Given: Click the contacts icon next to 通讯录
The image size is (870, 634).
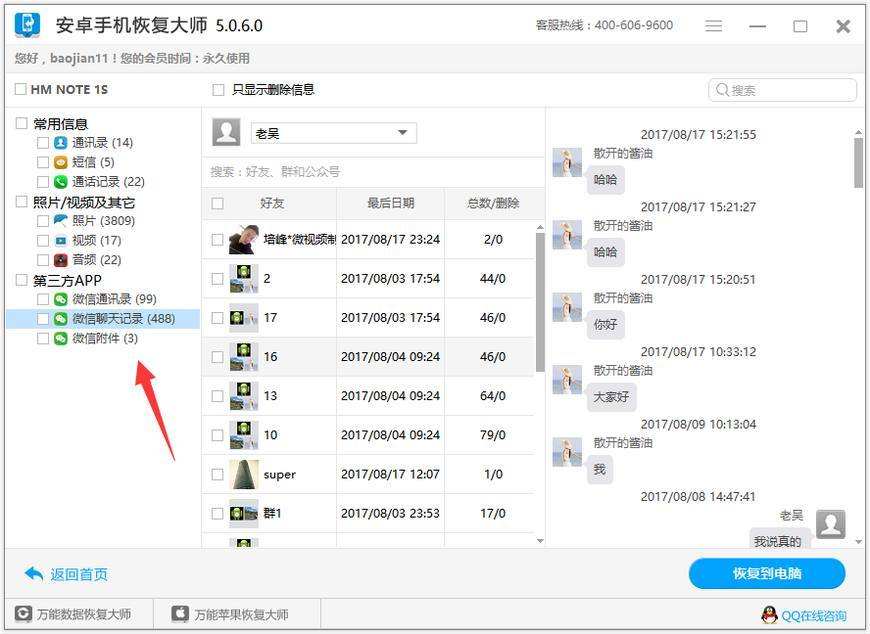Looking at the screenshot, I should pyautogui.click(x=60, y=143).
